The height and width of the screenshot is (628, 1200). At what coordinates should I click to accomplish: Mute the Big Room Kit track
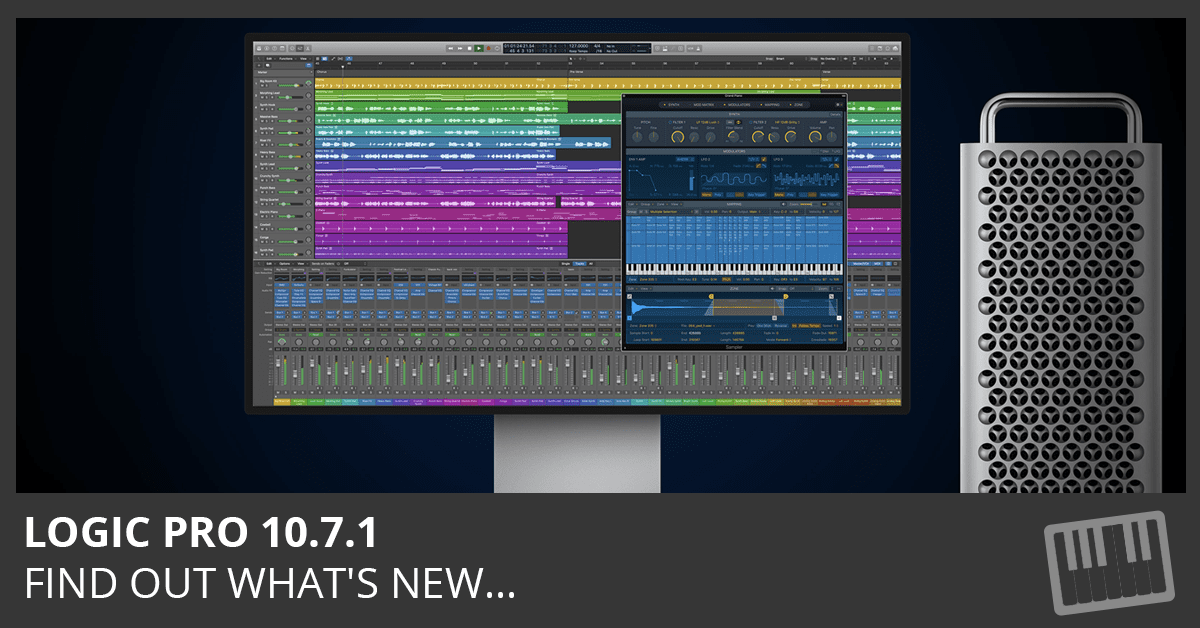(262, 85)
